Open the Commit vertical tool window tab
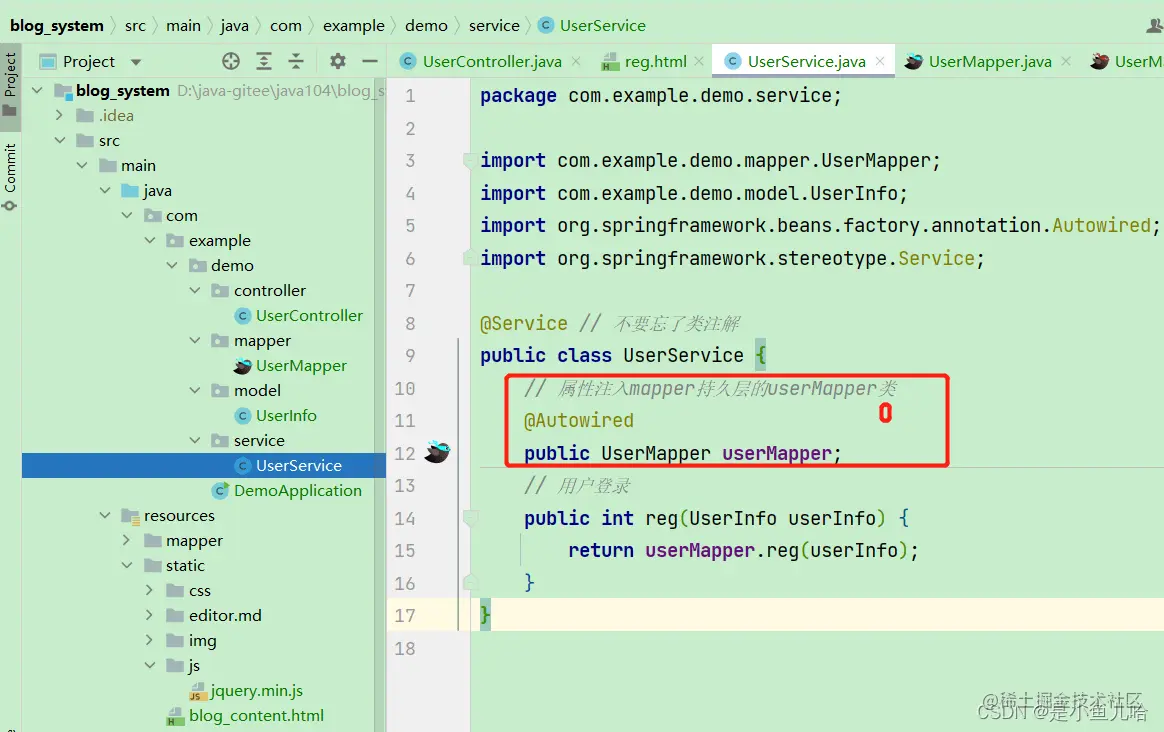The image size is (1164, 732). pos(10,177)
